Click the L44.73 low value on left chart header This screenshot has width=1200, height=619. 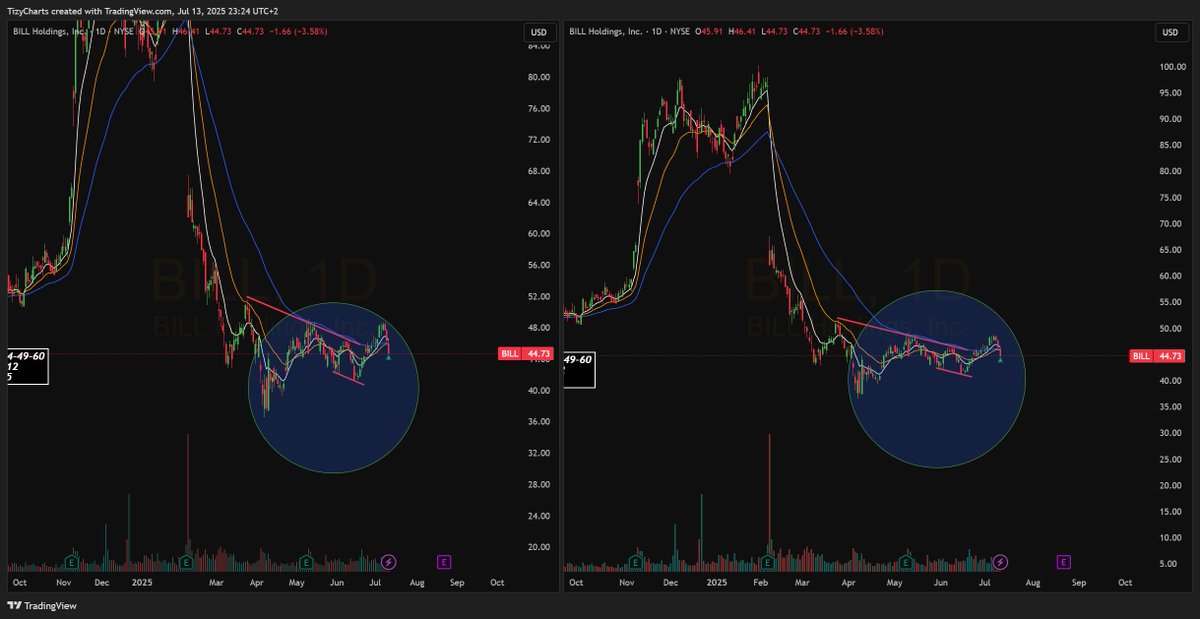pyautogui.click(x=218, y=32)
